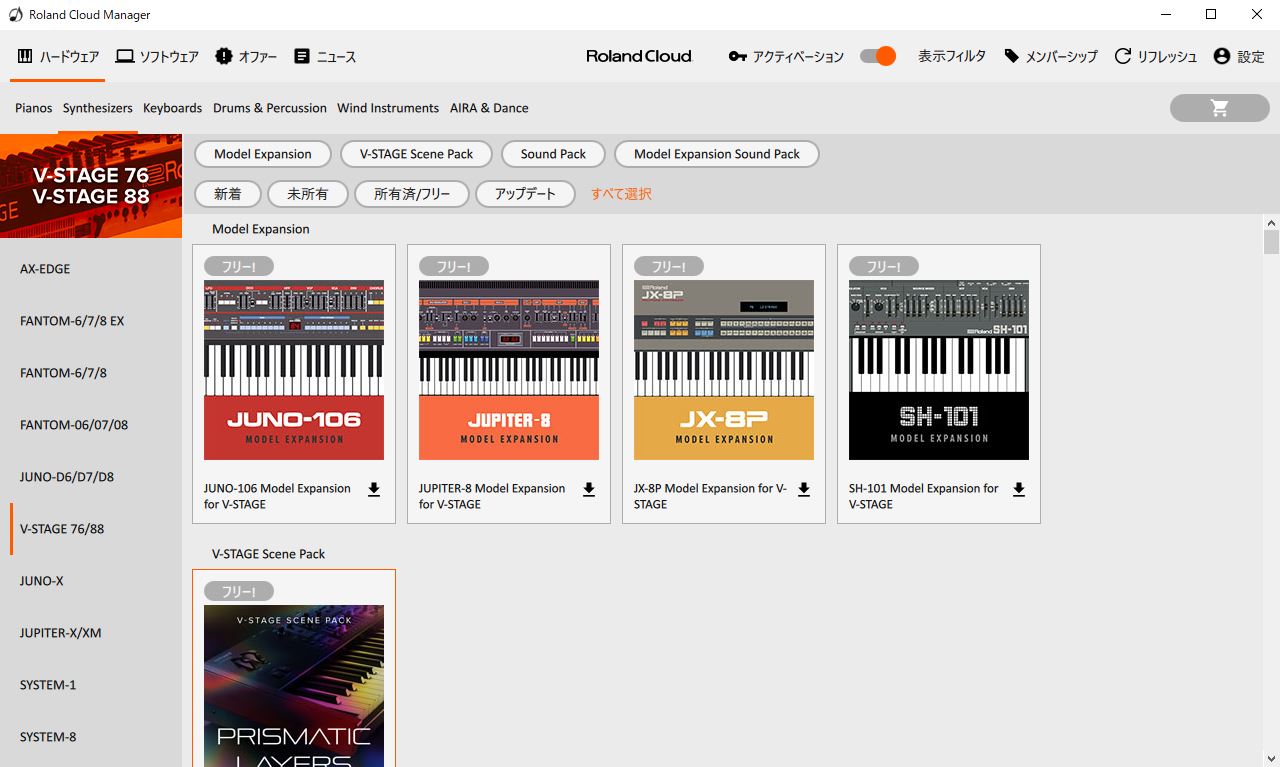Open the shopping cart button

click(x=1219, y=108)
